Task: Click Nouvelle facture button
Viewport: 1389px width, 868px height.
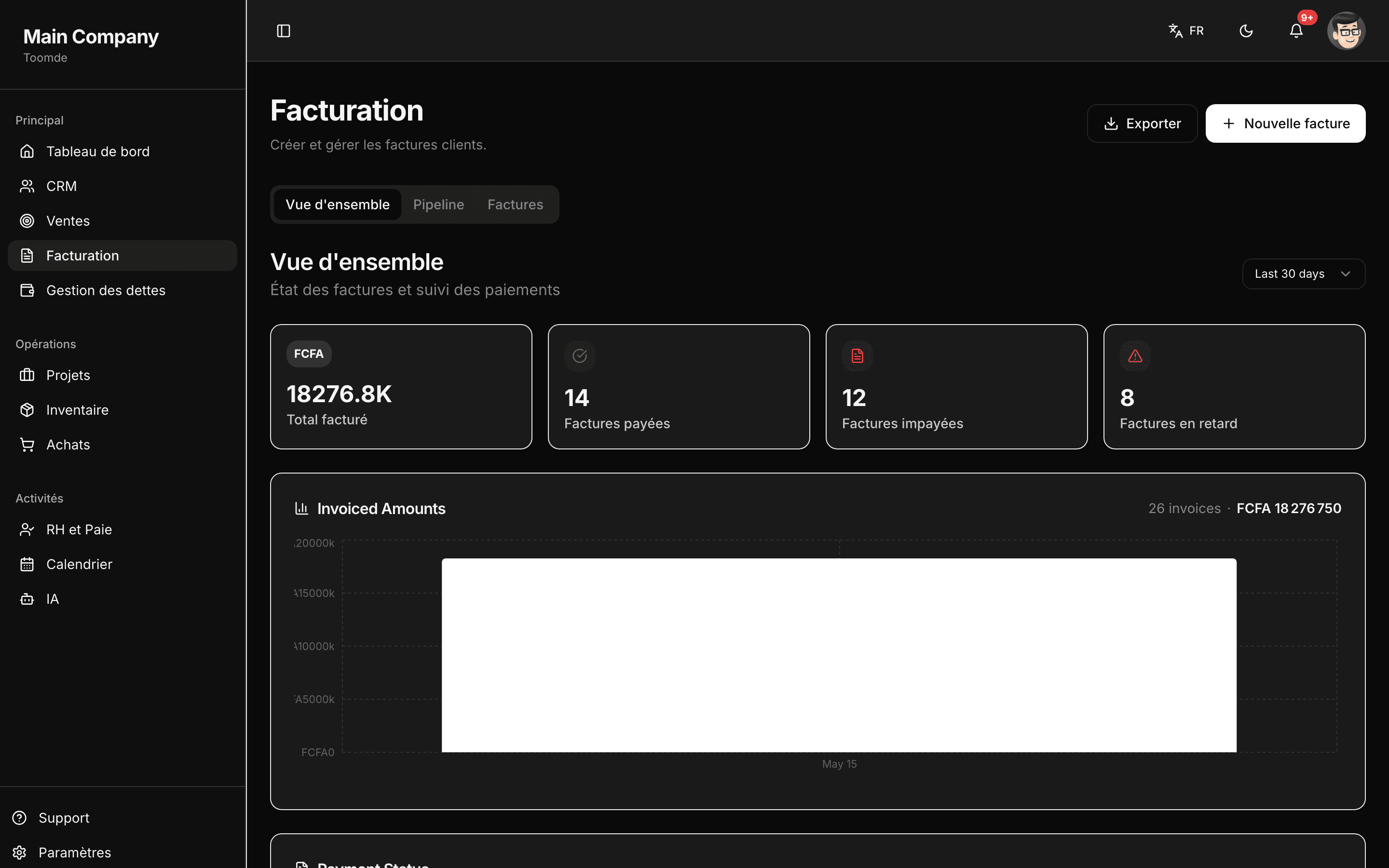Action: [x=1285, y=123]
